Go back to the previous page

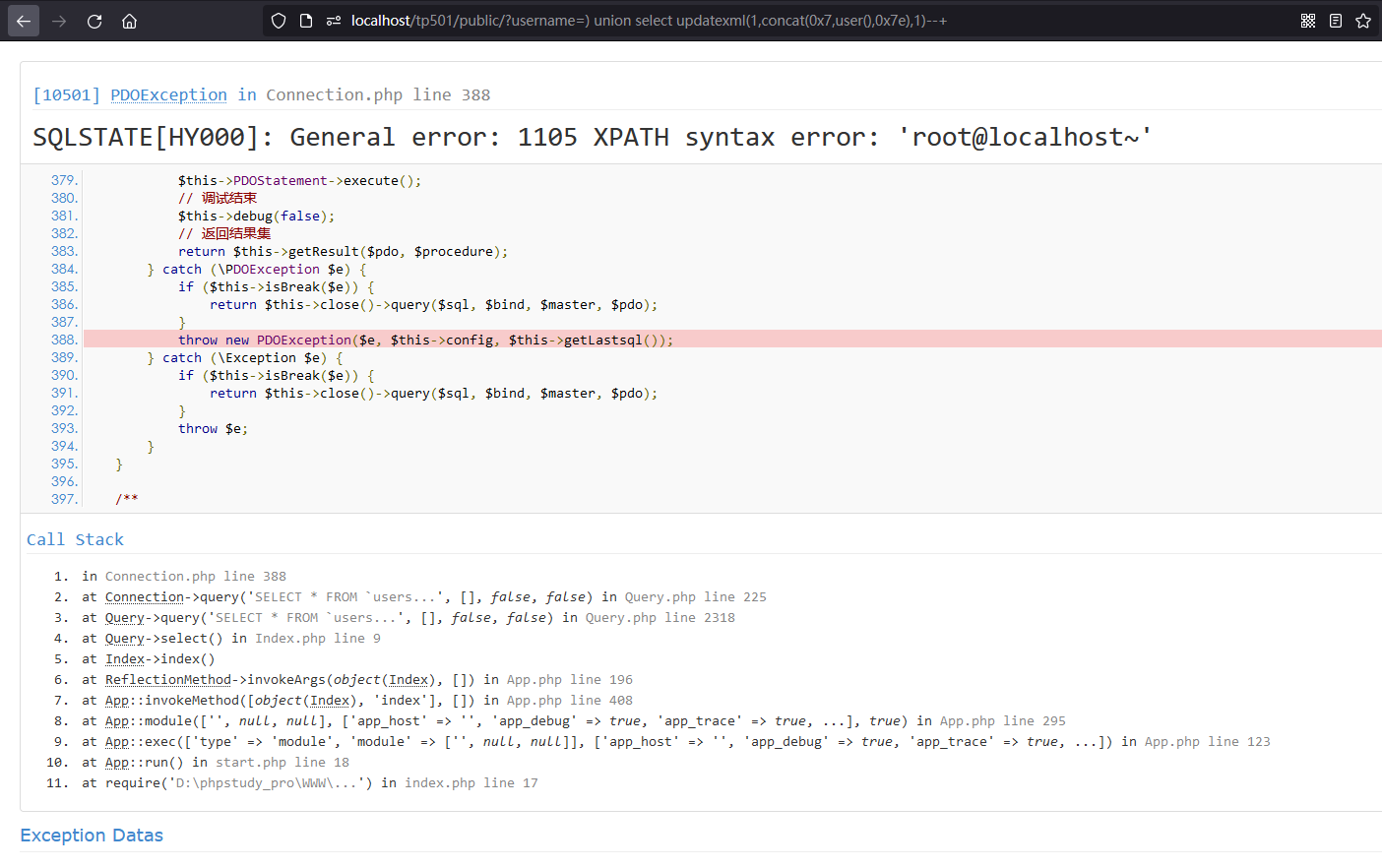(24, 21)
